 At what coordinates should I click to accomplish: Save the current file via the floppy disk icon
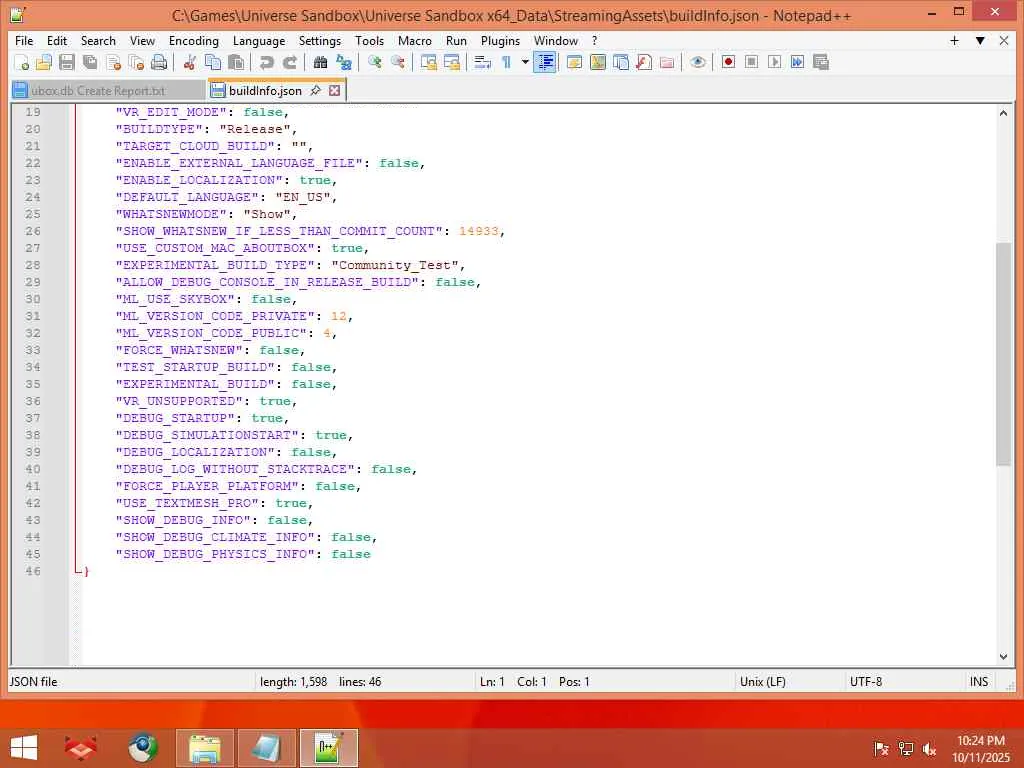pos(67,62)
